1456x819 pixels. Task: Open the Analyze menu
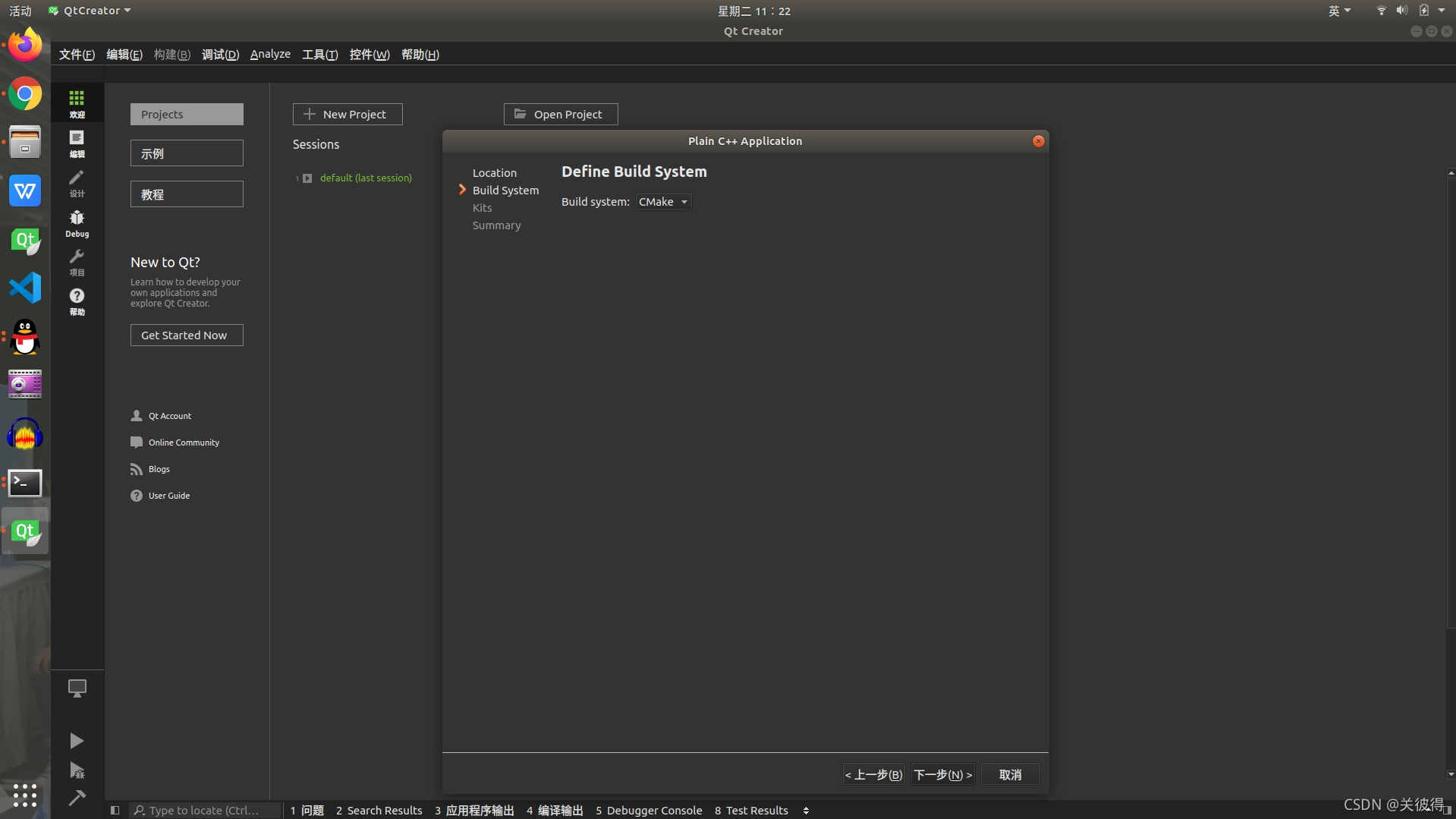[270, 55]
